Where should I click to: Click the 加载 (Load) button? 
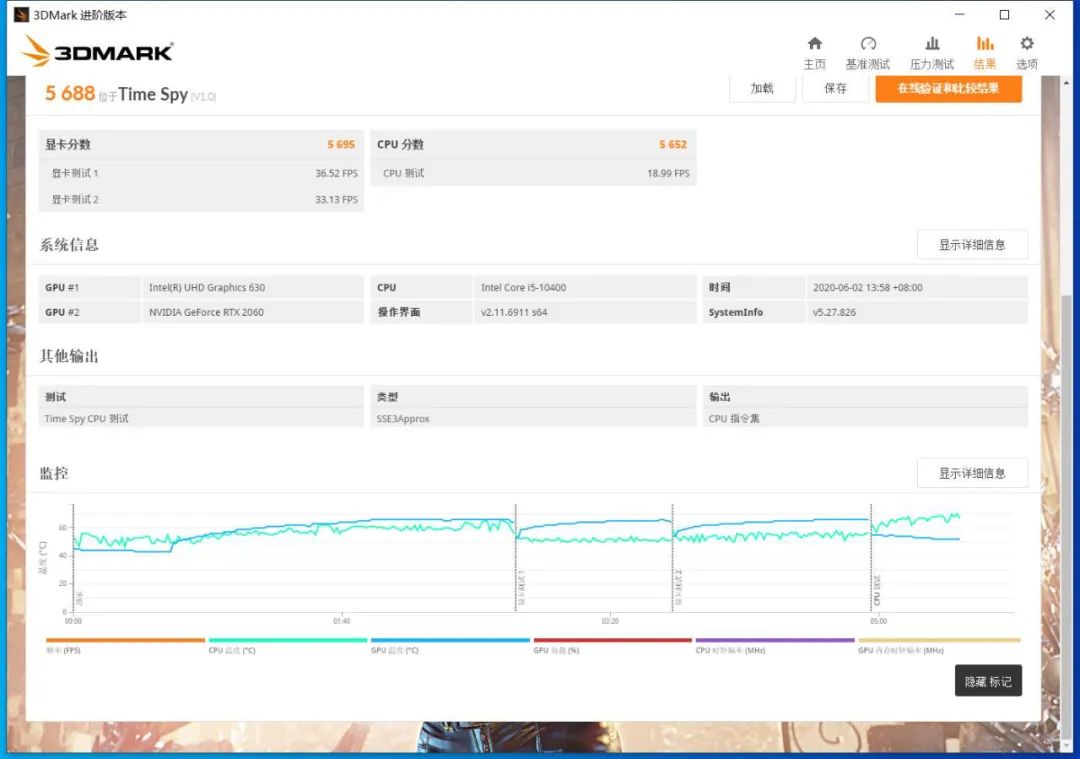[x=762, y=88]
